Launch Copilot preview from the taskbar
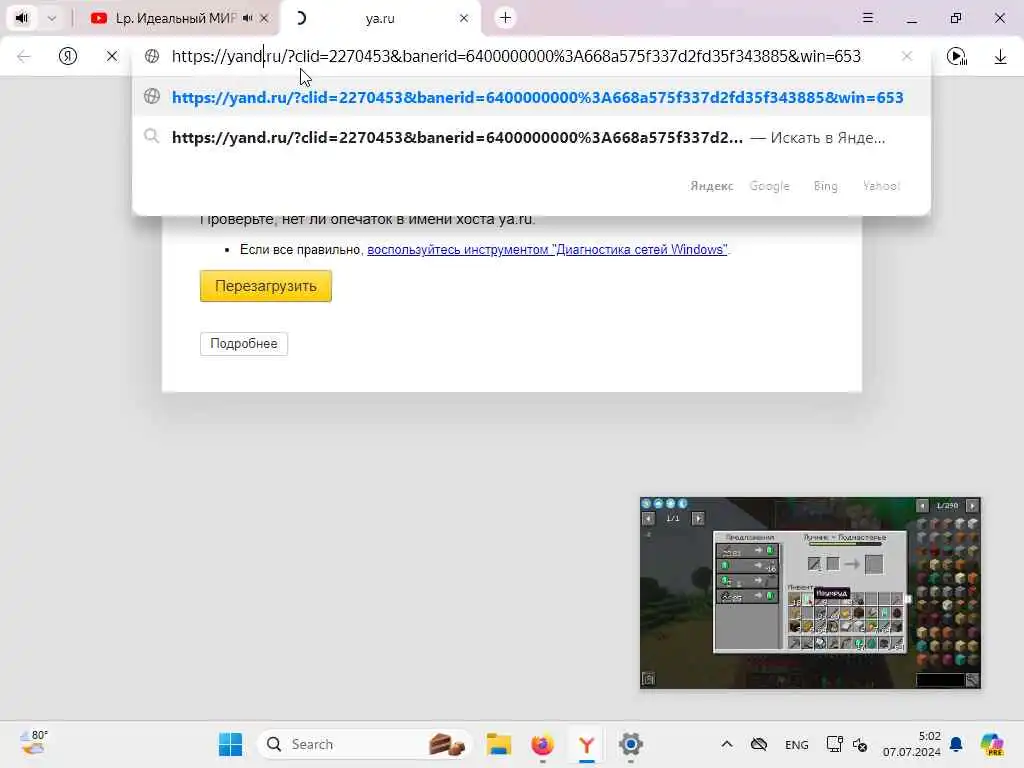This screenshot has width=1024, height=768. tap(992, 744)
